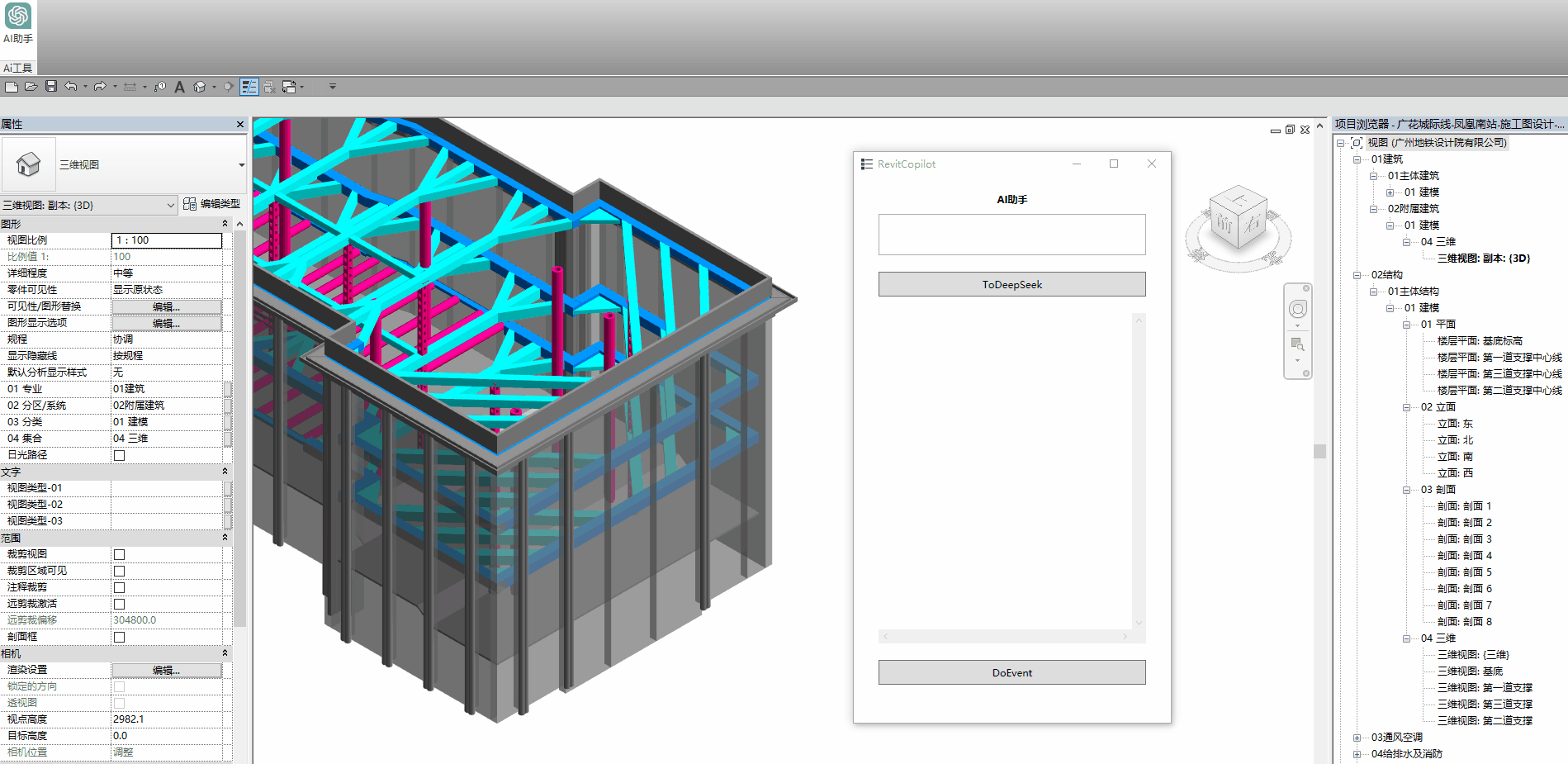Image resolution: width=1568 pixels, height=764 pixels.
Task: Open the Steering Wheels navigation icon
Action: pos(1298,310)
